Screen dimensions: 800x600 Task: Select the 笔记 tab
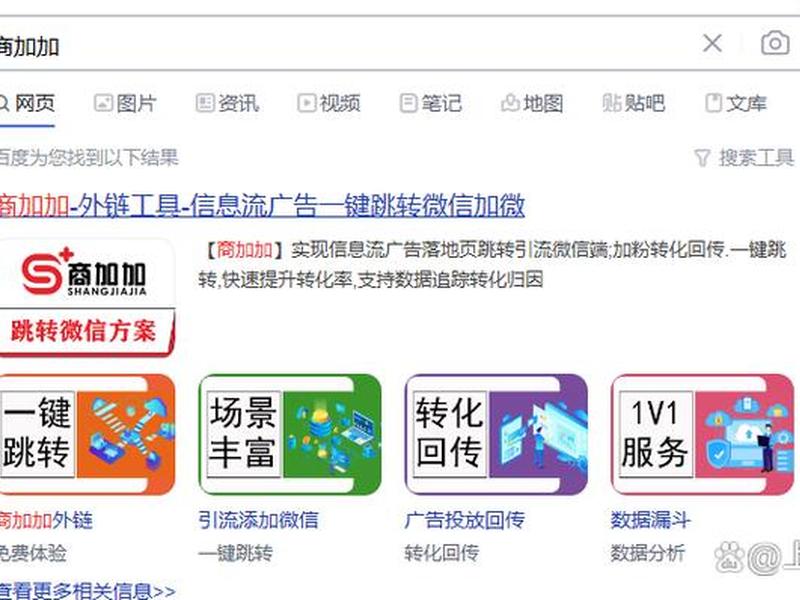[431, 104]
